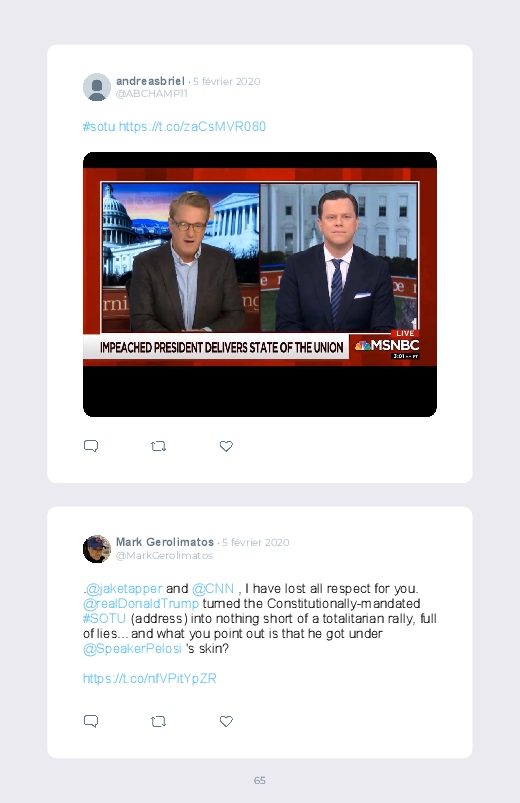520x803 pixels.
Task: Like the andreasbriel MSNBC tweet
Action: [226, 446]
